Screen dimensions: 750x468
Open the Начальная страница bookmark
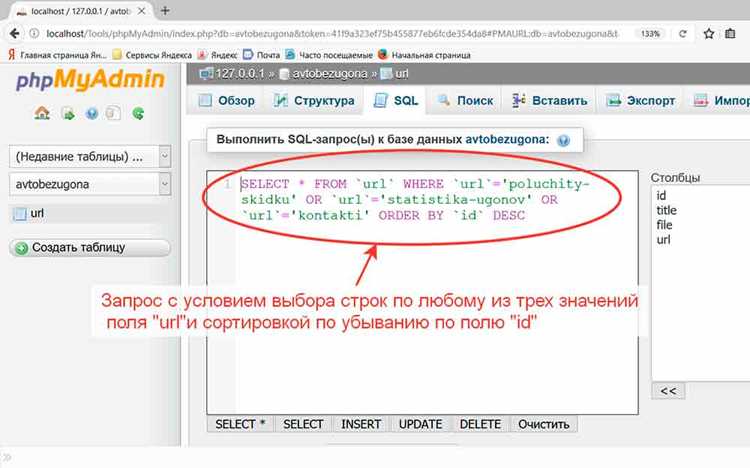pos(424,55)
